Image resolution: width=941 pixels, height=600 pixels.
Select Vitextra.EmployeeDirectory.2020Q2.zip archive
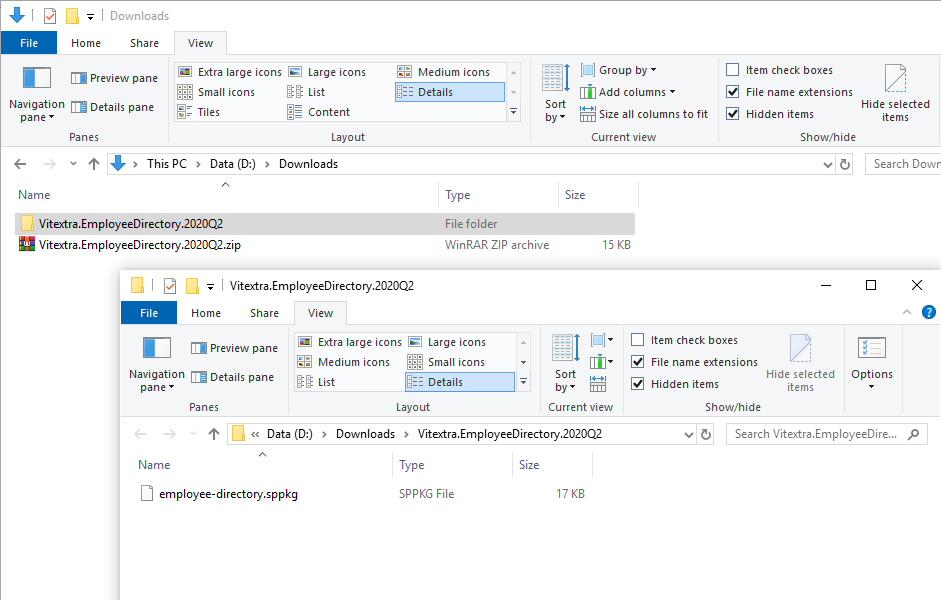click(x=325, y=245)
